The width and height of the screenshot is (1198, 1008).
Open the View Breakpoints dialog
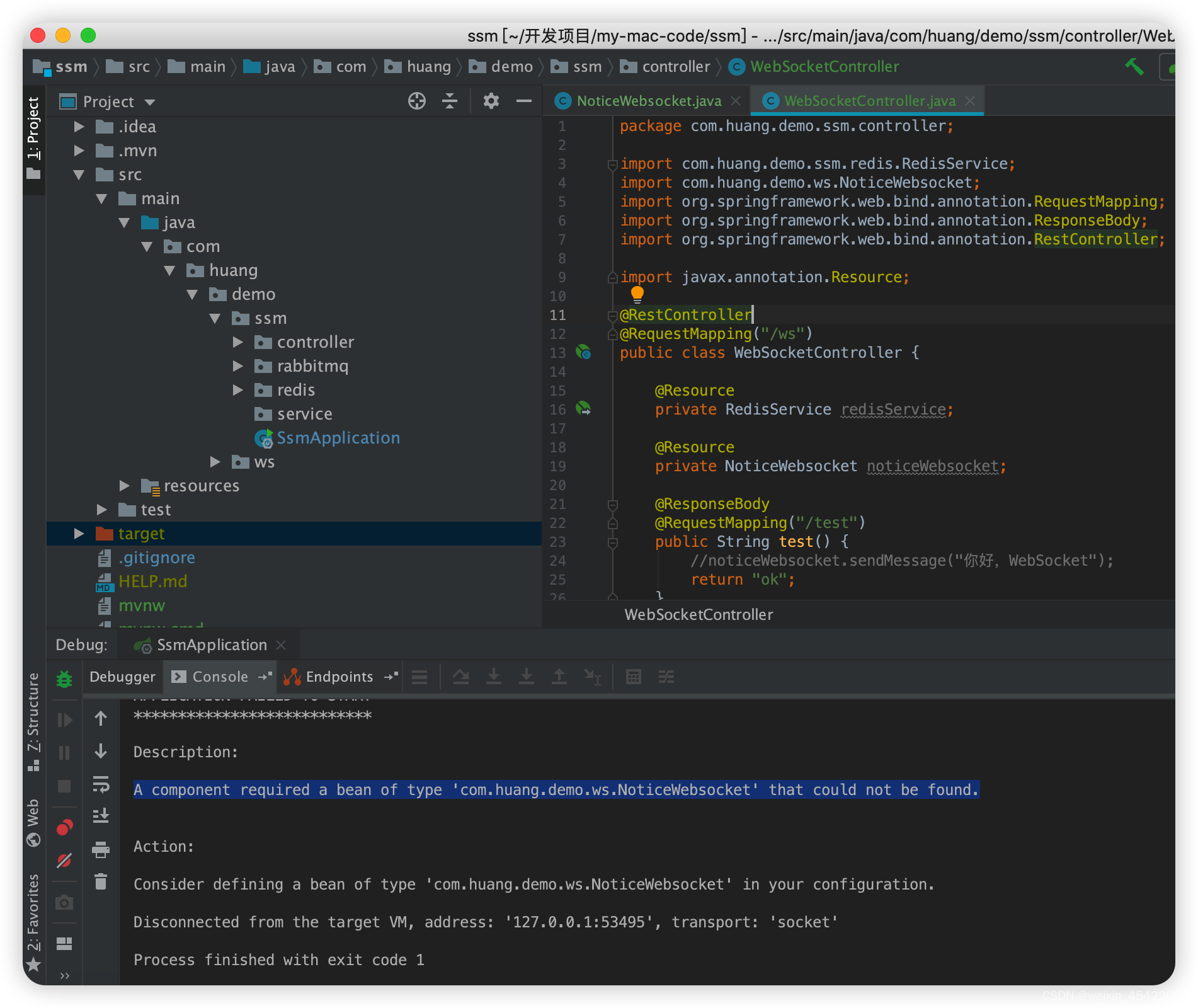point(64,827)
